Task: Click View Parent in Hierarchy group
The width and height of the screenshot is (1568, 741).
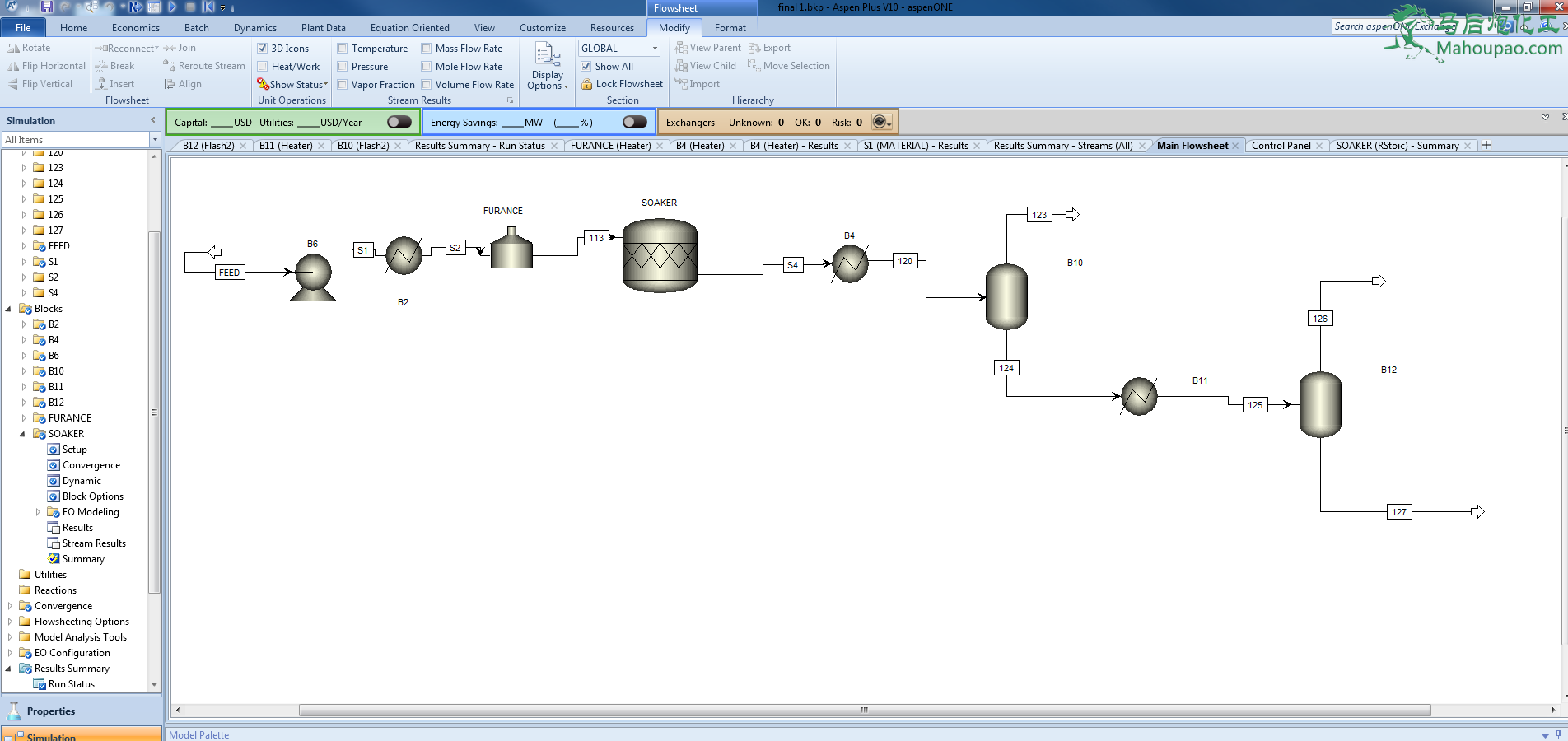Action: pos(708,48)
